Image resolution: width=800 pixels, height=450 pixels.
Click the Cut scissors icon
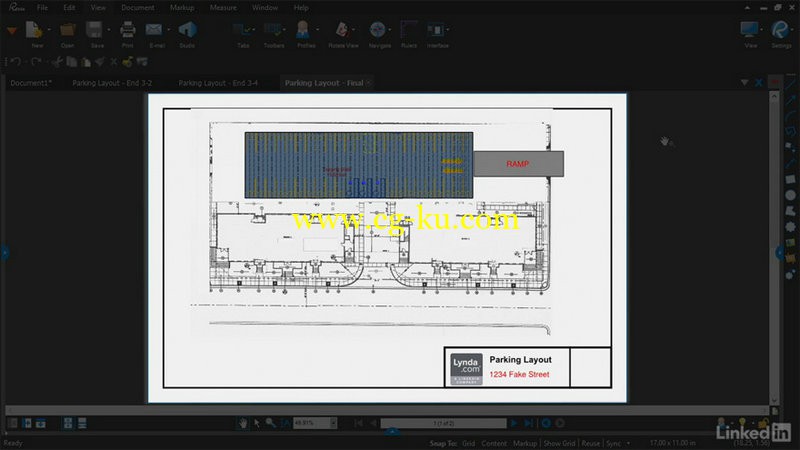pyautogui.click(x=57, y=62)
